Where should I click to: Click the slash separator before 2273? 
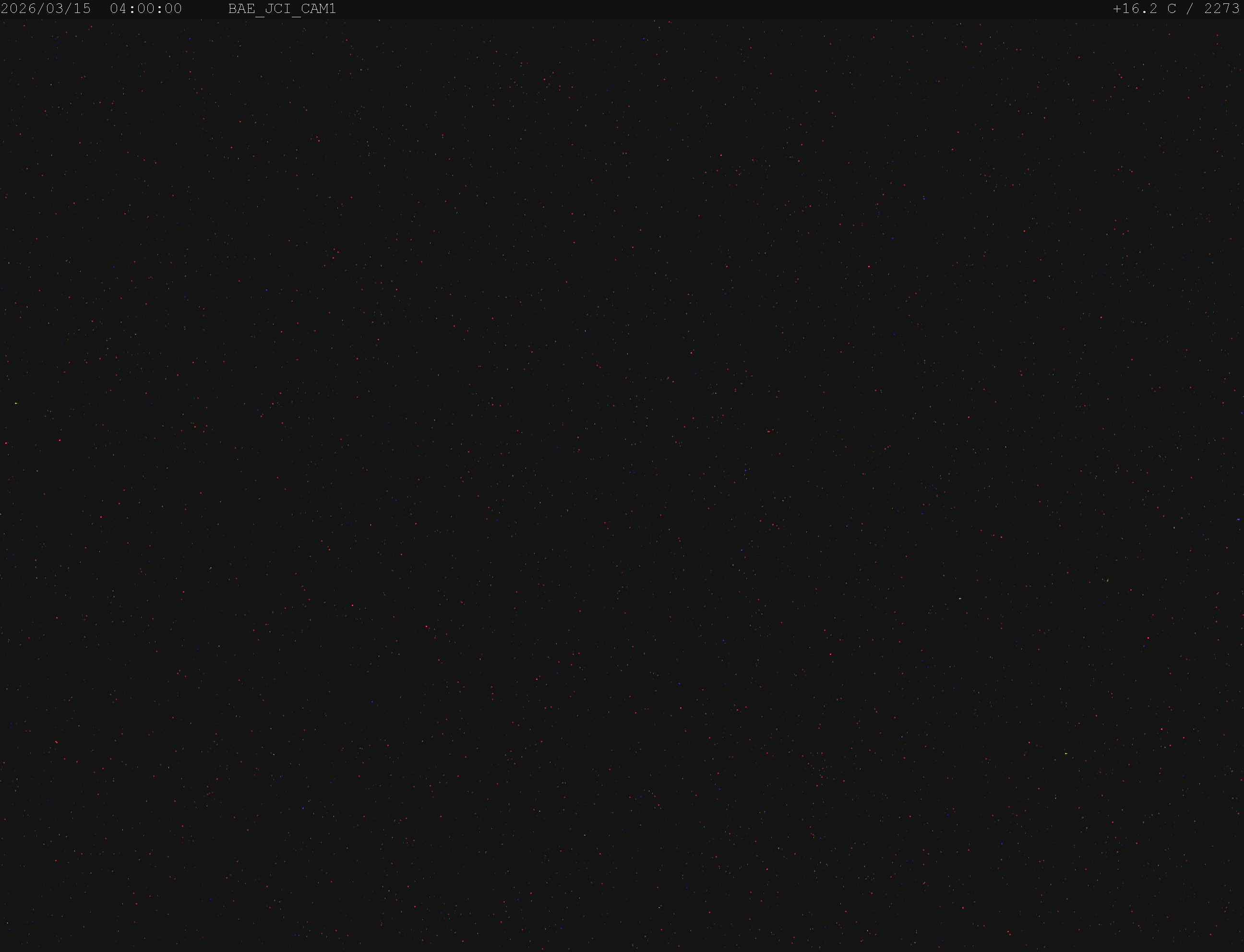pos(1190,9)
